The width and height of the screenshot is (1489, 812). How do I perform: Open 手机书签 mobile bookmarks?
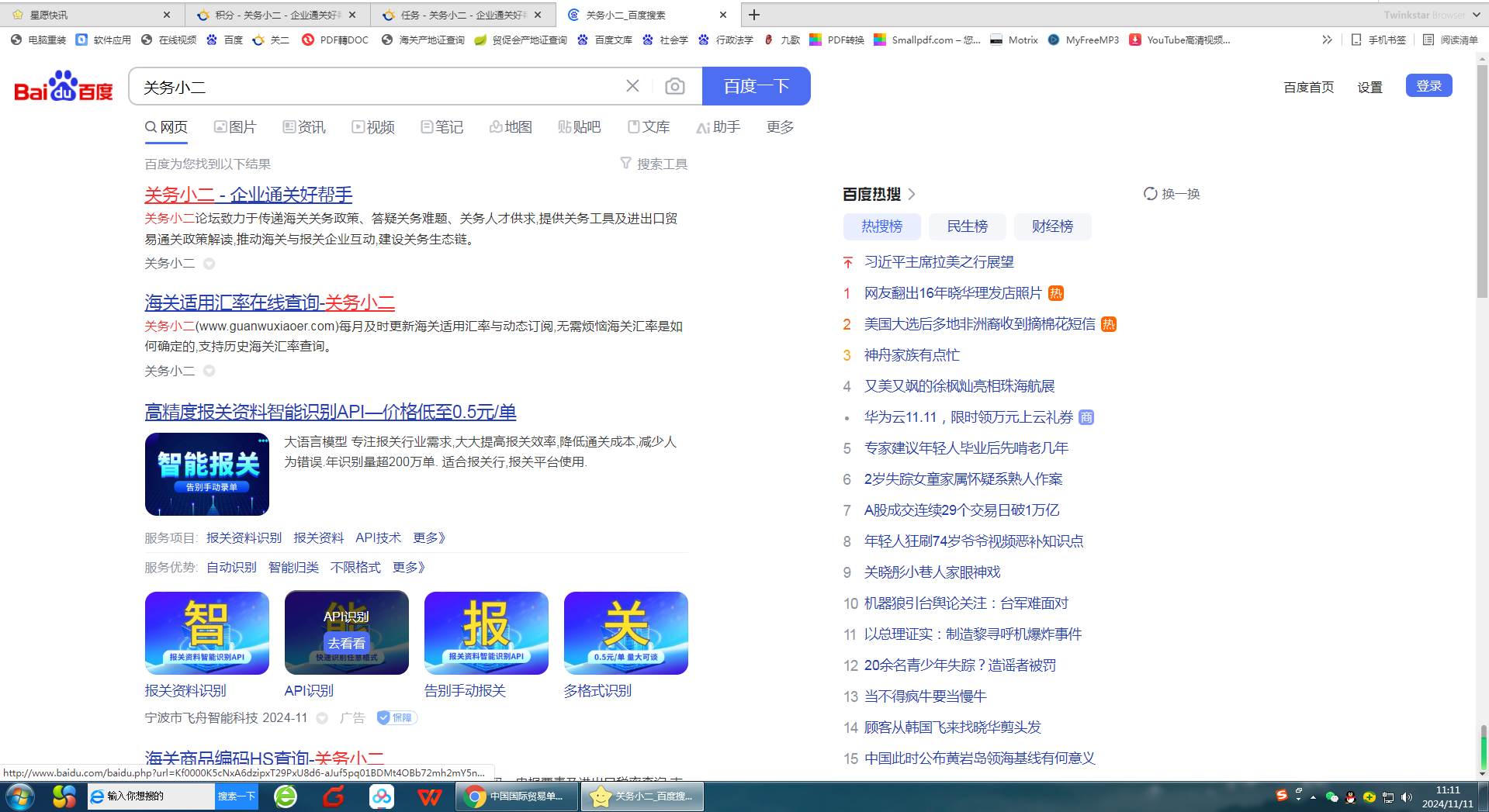(1378, 40)
